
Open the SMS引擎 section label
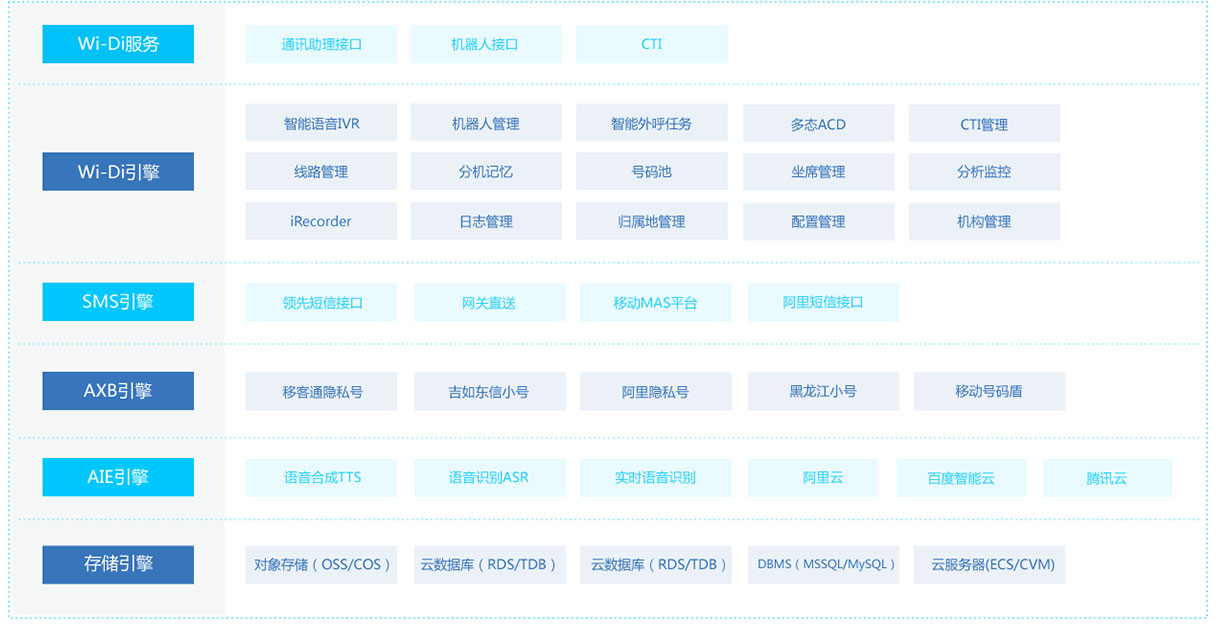point(118,302)
